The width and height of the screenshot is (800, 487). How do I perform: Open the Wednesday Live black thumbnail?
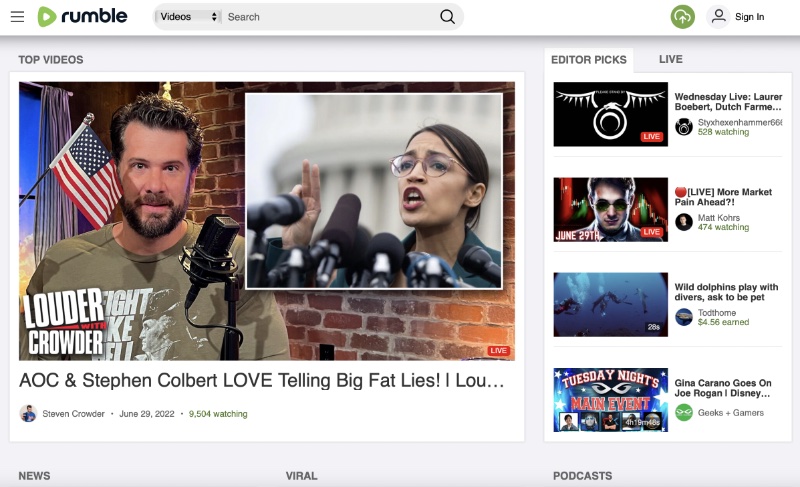[611, 114]
